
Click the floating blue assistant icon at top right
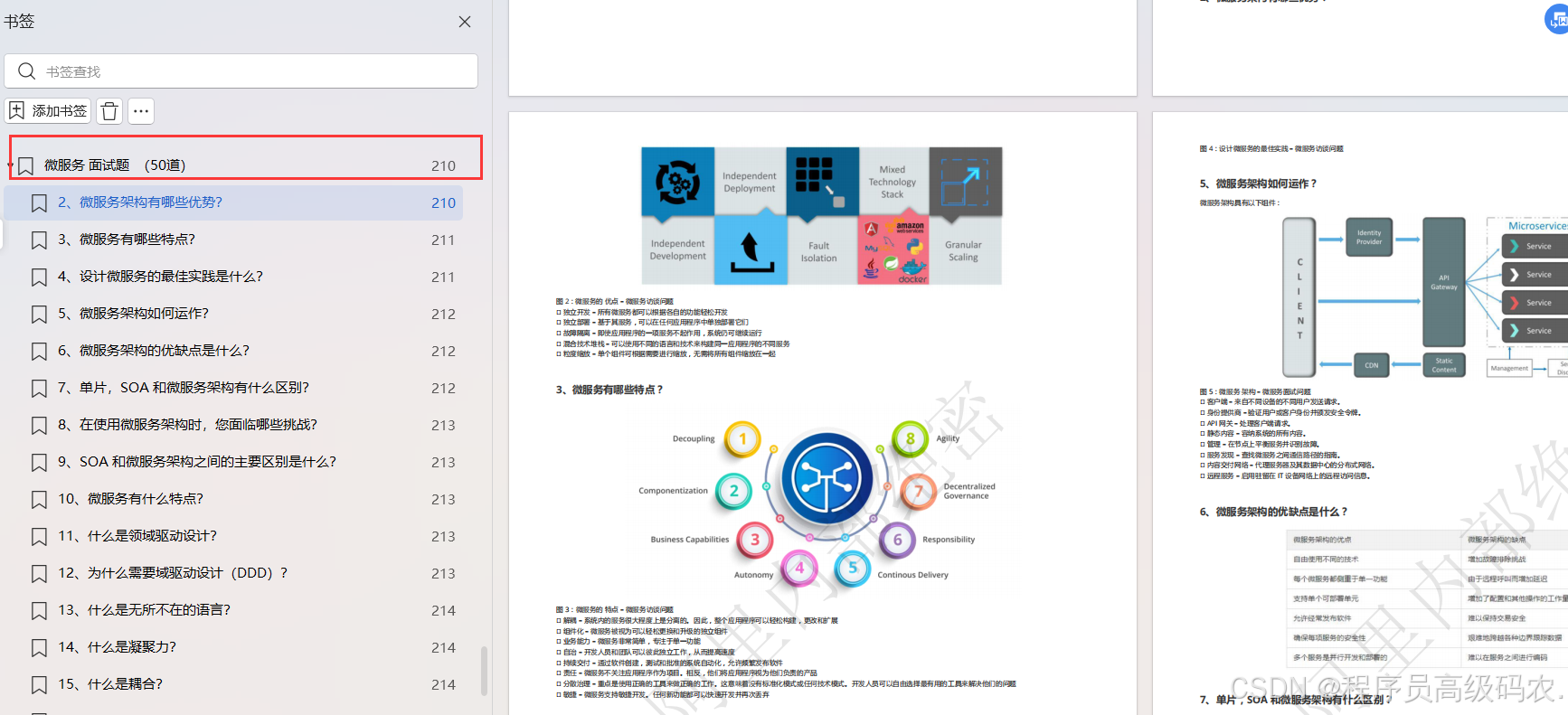coord(1557,19)
